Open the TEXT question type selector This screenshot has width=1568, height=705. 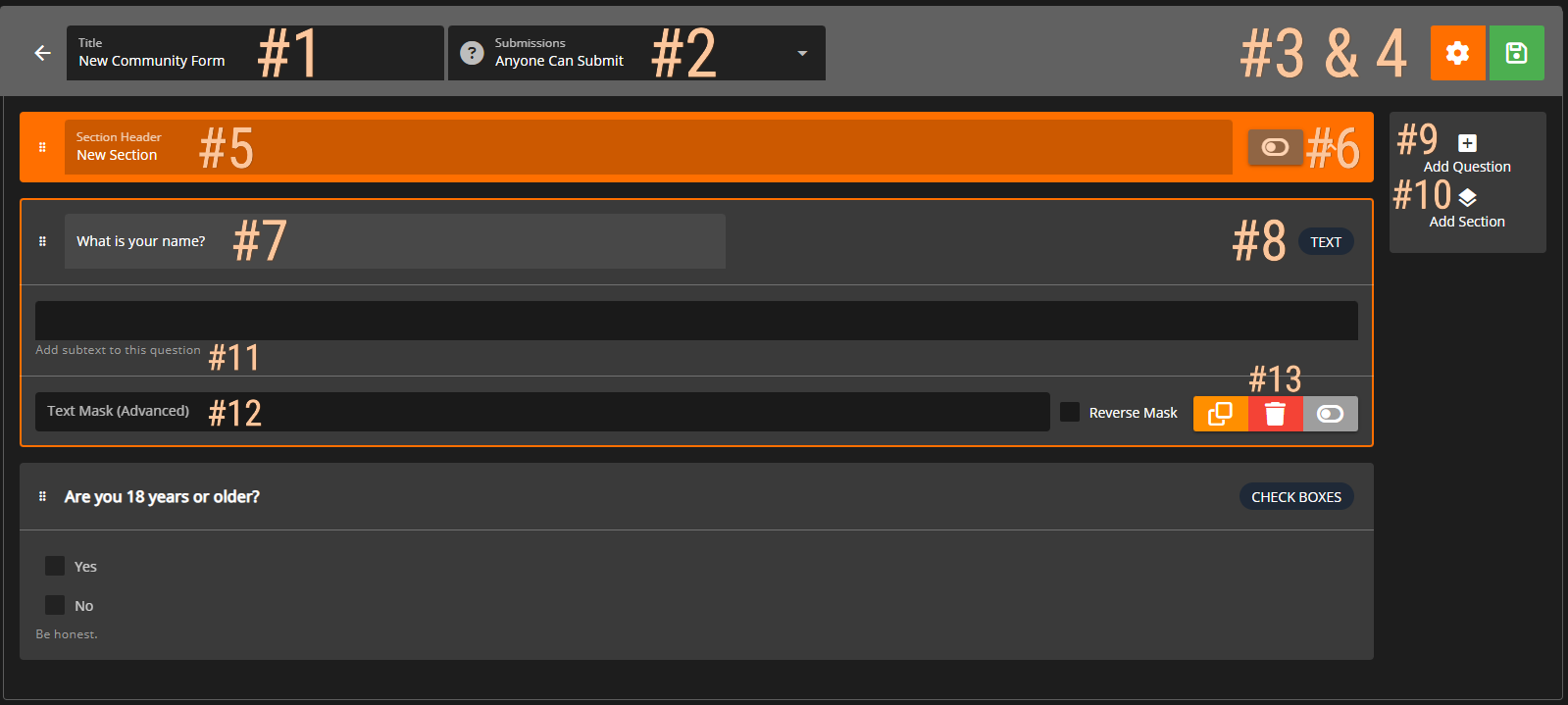(1325, 242)
